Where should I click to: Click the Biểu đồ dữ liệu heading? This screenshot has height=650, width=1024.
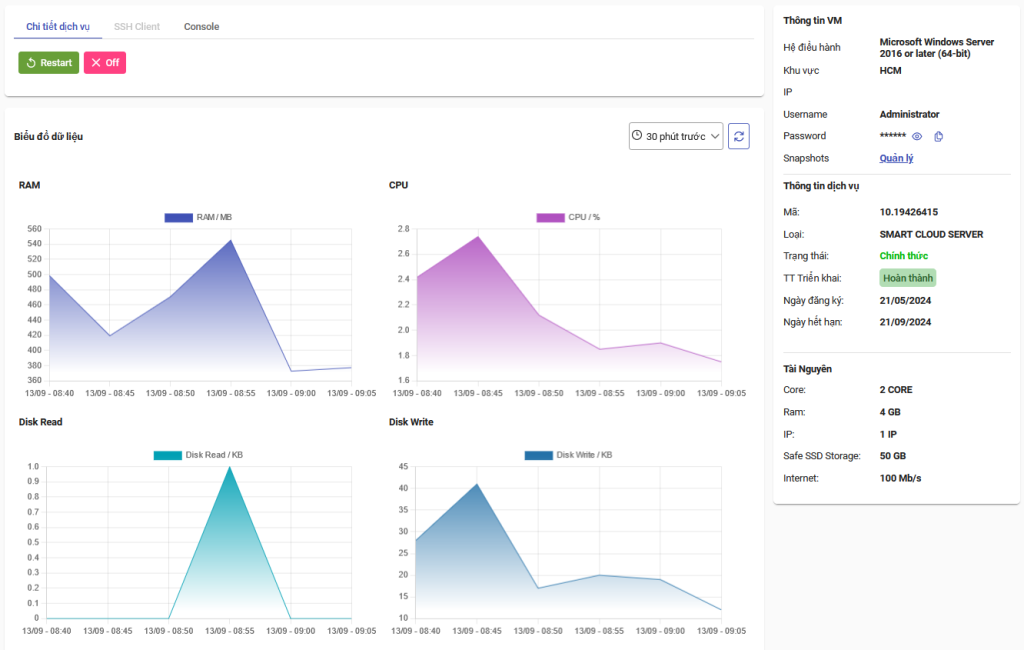pos(48,137)
